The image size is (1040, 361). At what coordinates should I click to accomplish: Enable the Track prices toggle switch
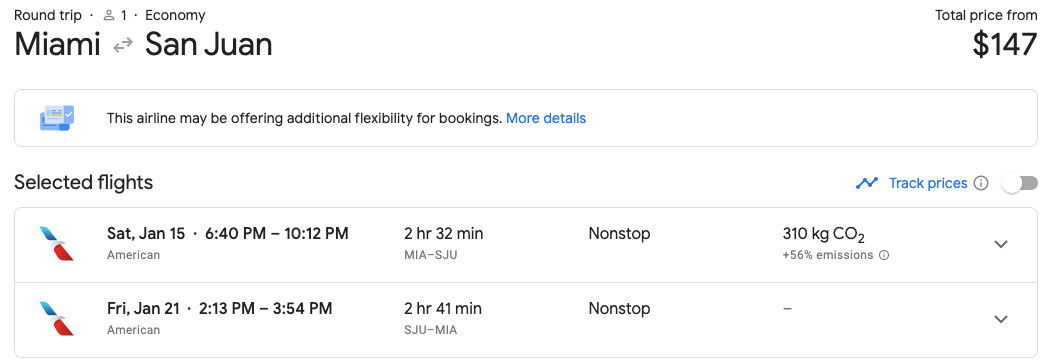1020,183
